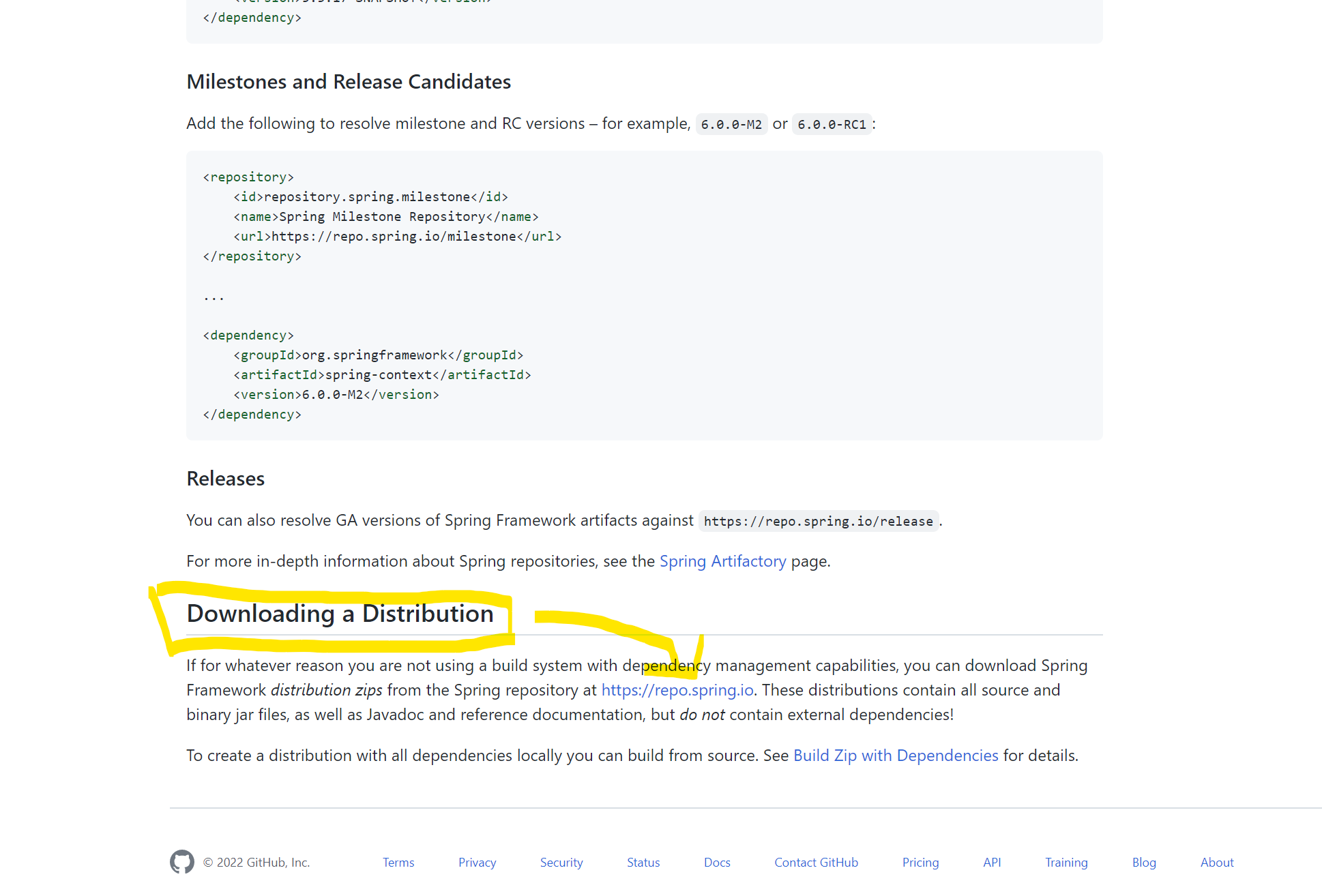Screen dimensions: 1322x896
Task: Open Docs footer link
Action: [x=716, y=863]
